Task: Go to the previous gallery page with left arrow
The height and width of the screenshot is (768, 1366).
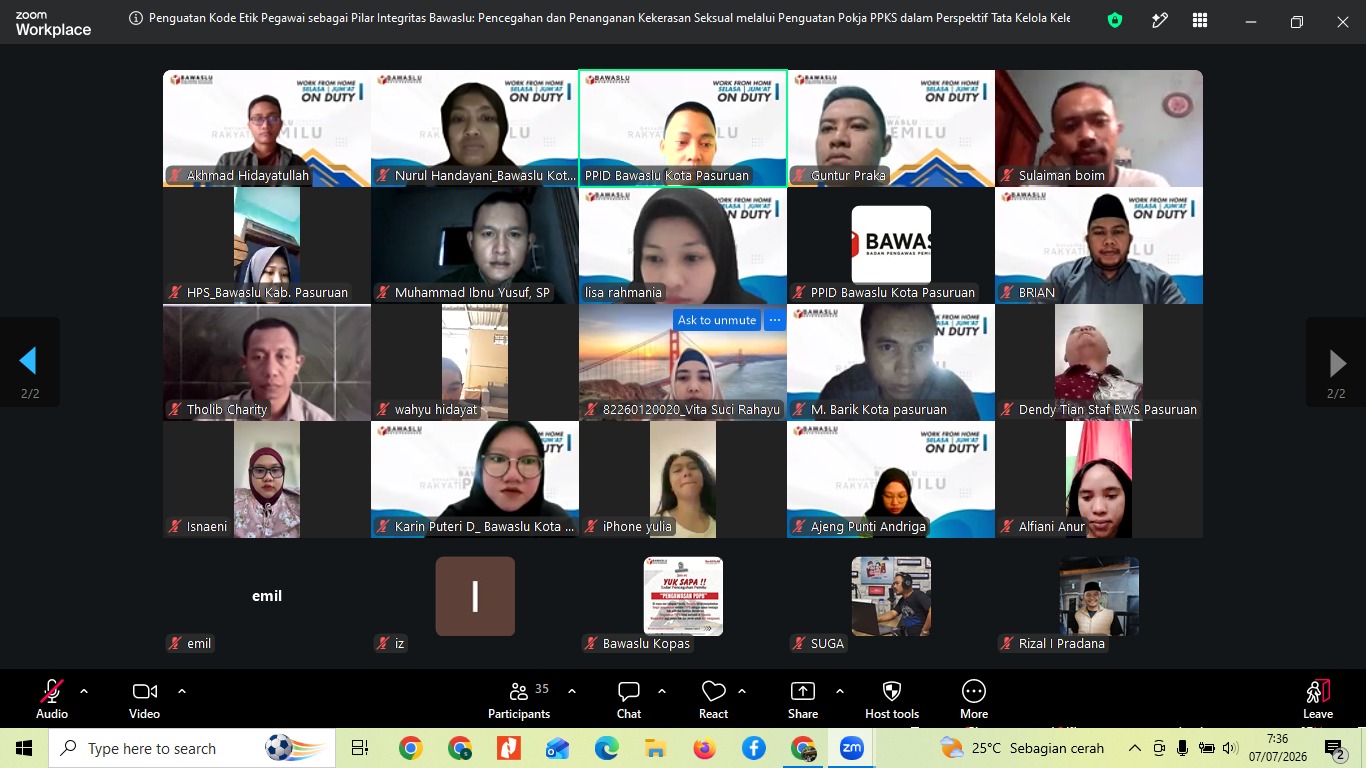Action: pos(29,362)
